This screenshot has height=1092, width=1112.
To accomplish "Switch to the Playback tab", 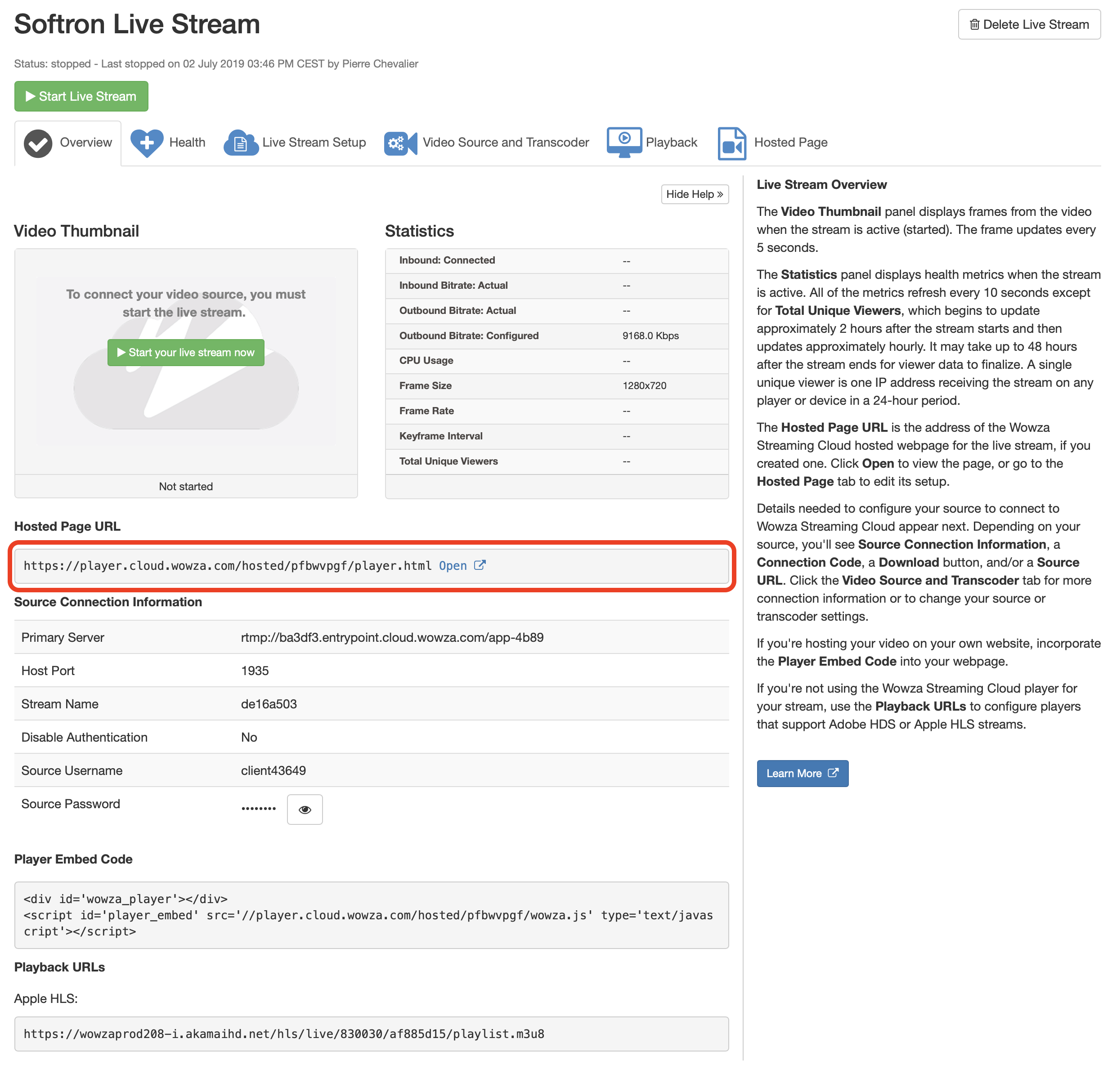I will (652, 143).
